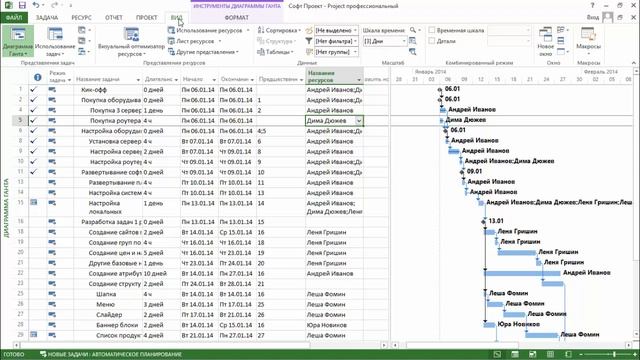Click the zoom in plus on status bar
This screenshot has height=360, width=640.
636,354
